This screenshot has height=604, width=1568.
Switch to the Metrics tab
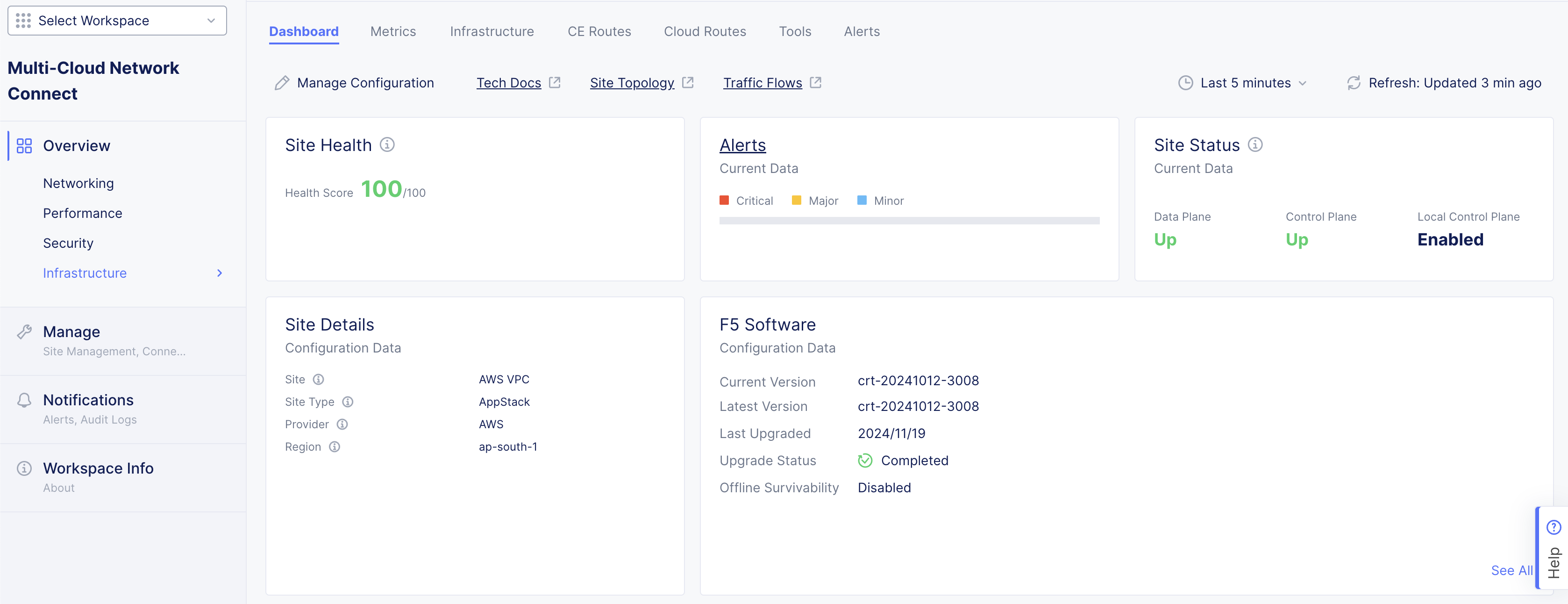click(x=392, y=32)
